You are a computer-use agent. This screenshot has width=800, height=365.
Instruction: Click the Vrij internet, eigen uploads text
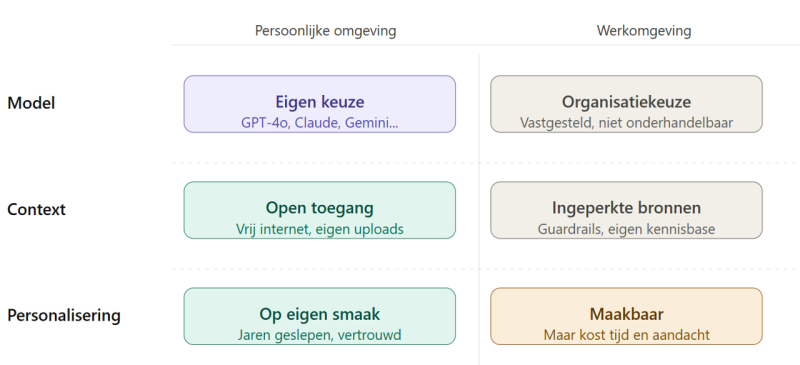tap(320, 229)
